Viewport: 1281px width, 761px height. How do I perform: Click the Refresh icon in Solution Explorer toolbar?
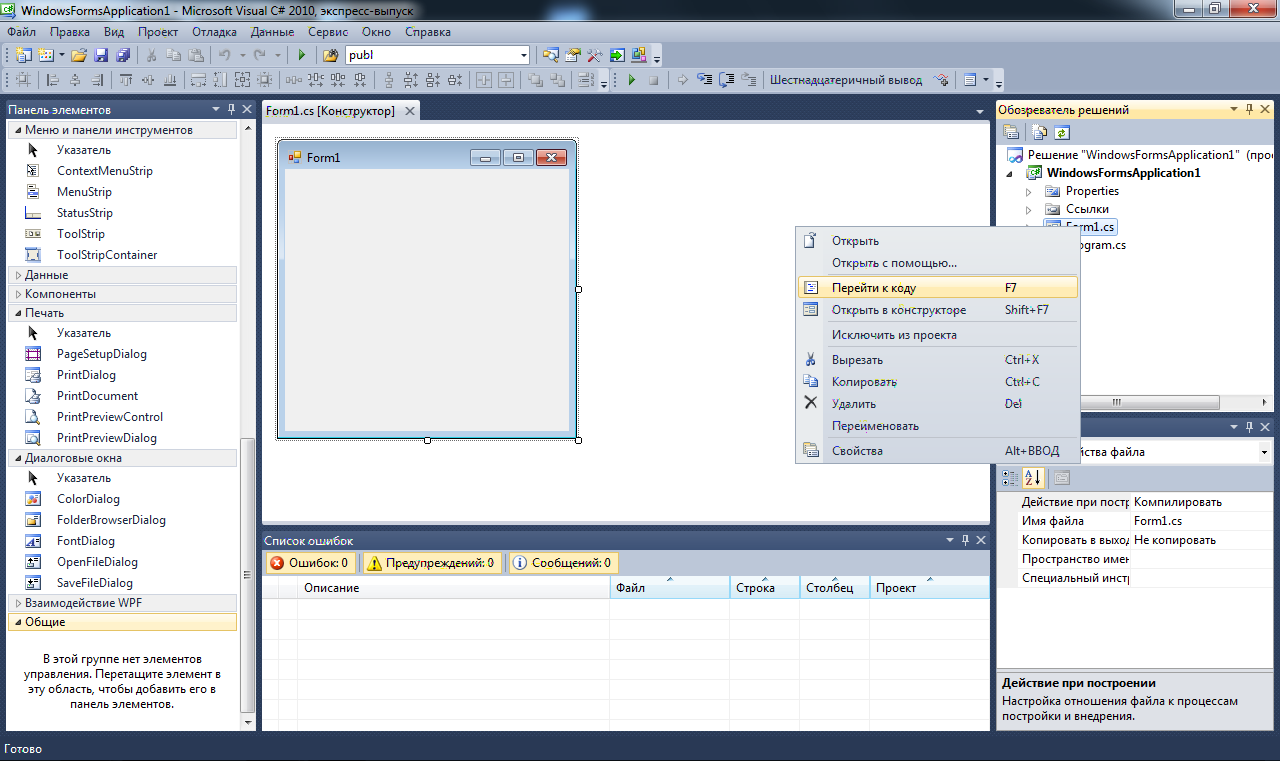click(1062, 132)
